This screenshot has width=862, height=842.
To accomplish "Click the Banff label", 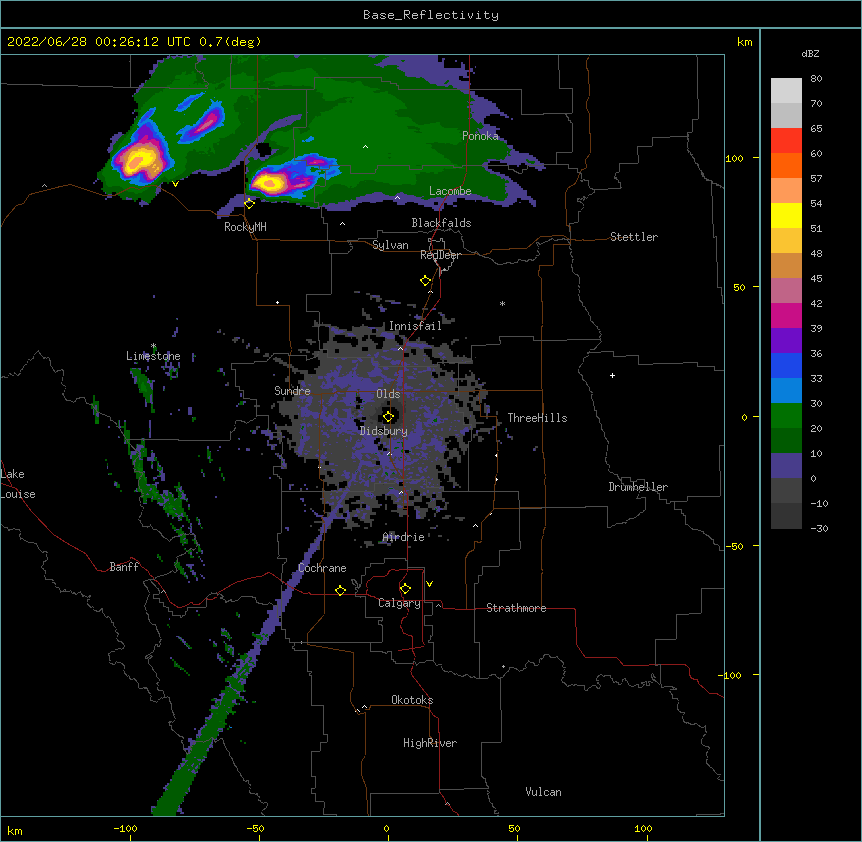I will coord(124,567).
